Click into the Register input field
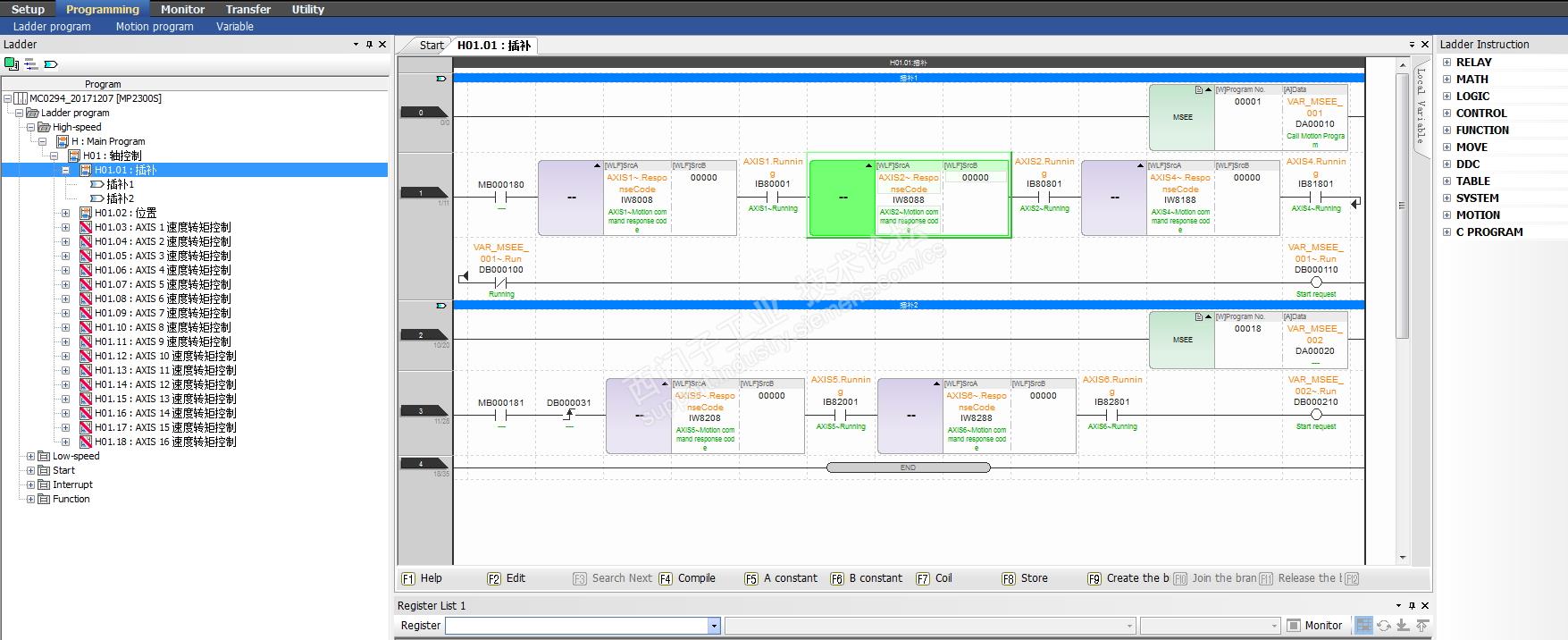 pyautogui.click(x=577, y=626)
